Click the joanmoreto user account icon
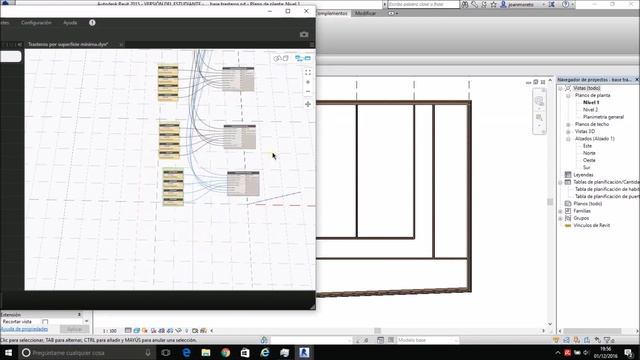 click(x=503, y=4)
